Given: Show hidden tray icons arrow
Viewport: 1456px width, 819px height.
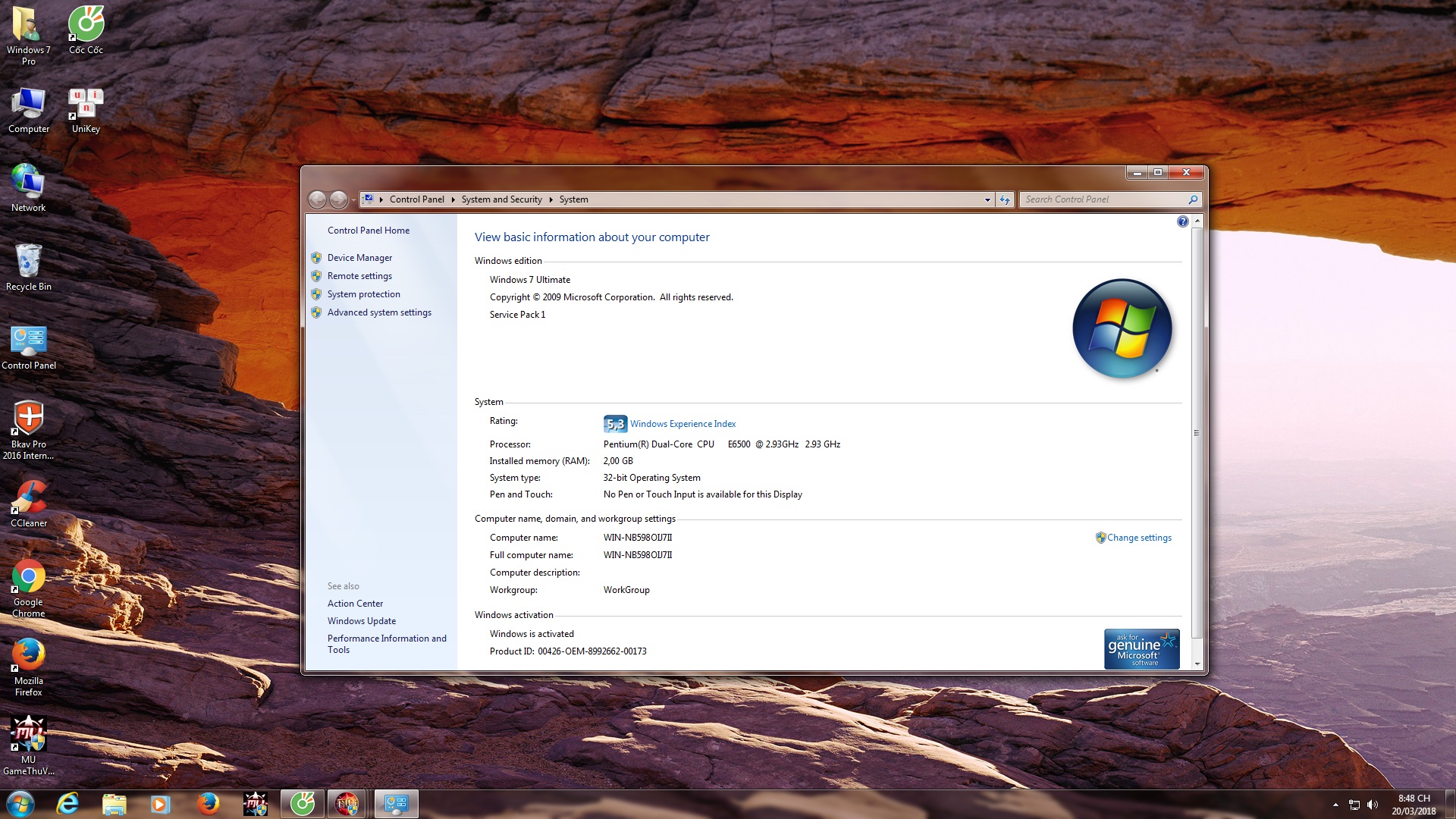Looking at the screenshot, I should (1335, 805).
